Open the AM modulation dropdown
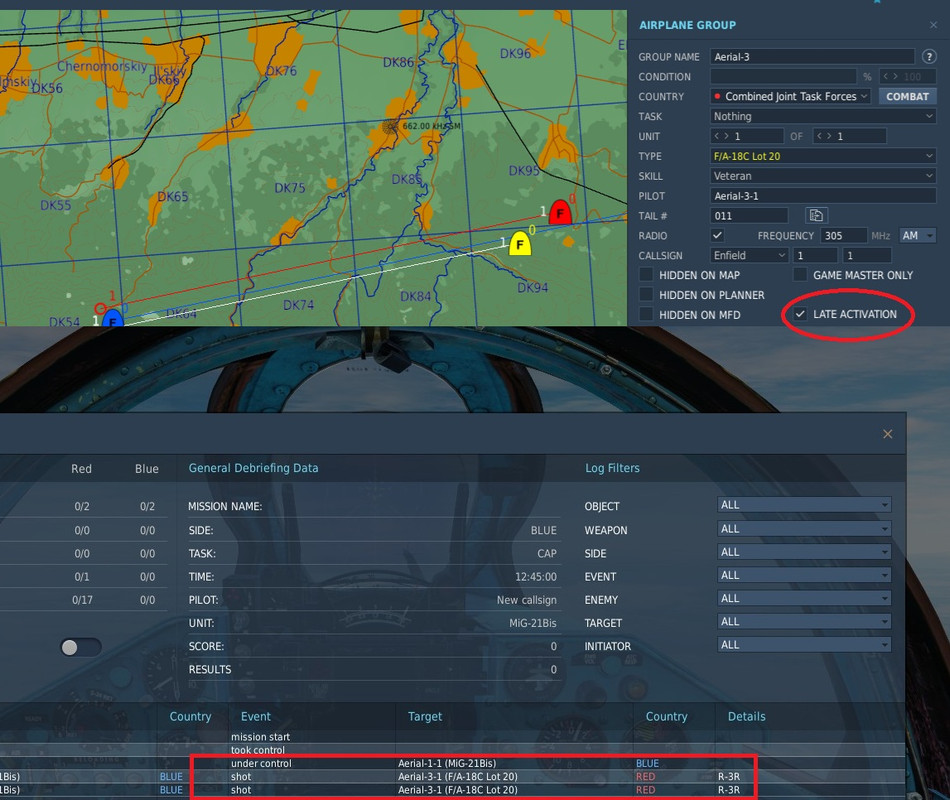The height and width of the screenshot is (800, 950). 917,235
